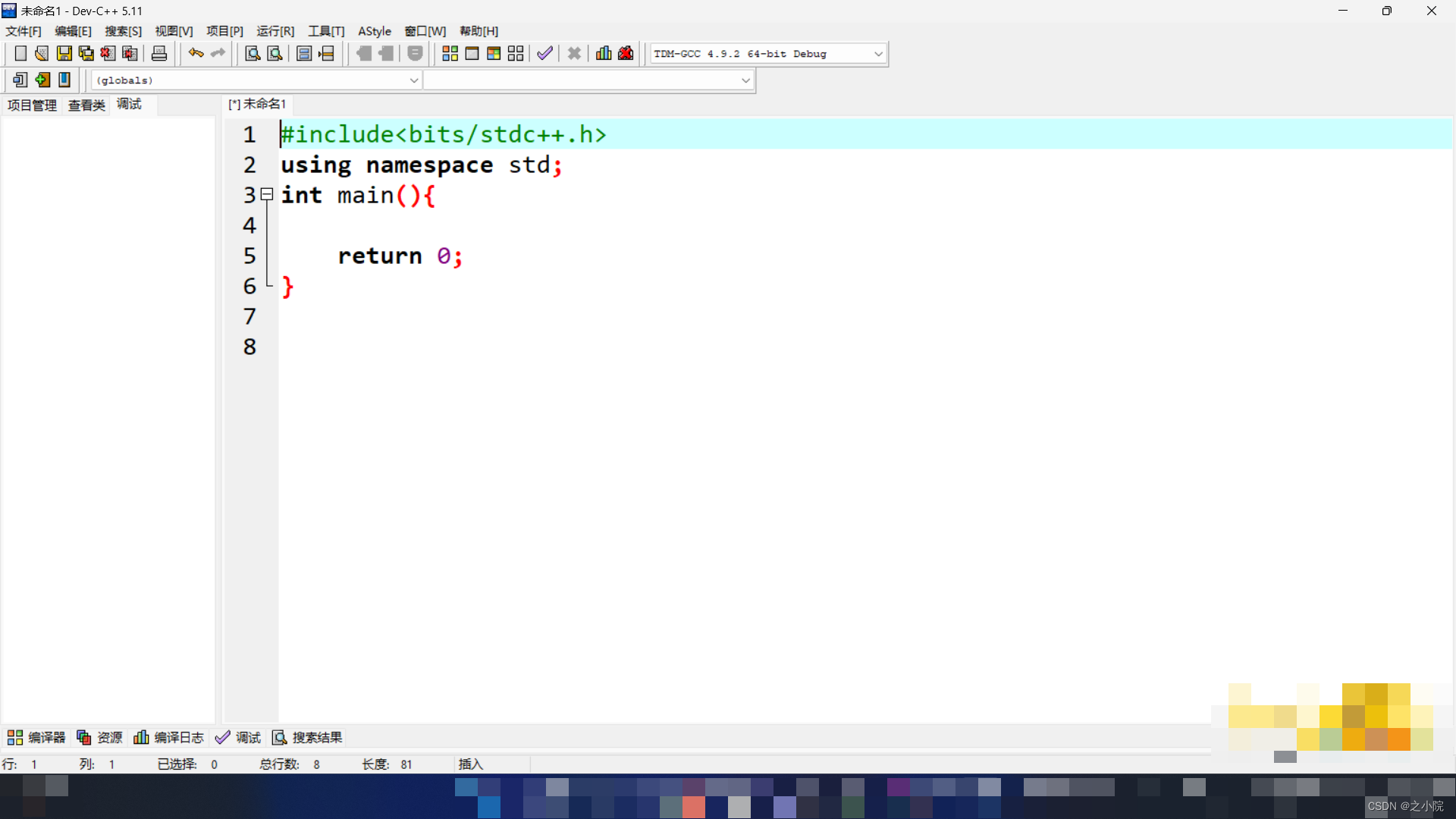1456x819 pixels.
Task: Open an existing file
Action: pos(41,53)
